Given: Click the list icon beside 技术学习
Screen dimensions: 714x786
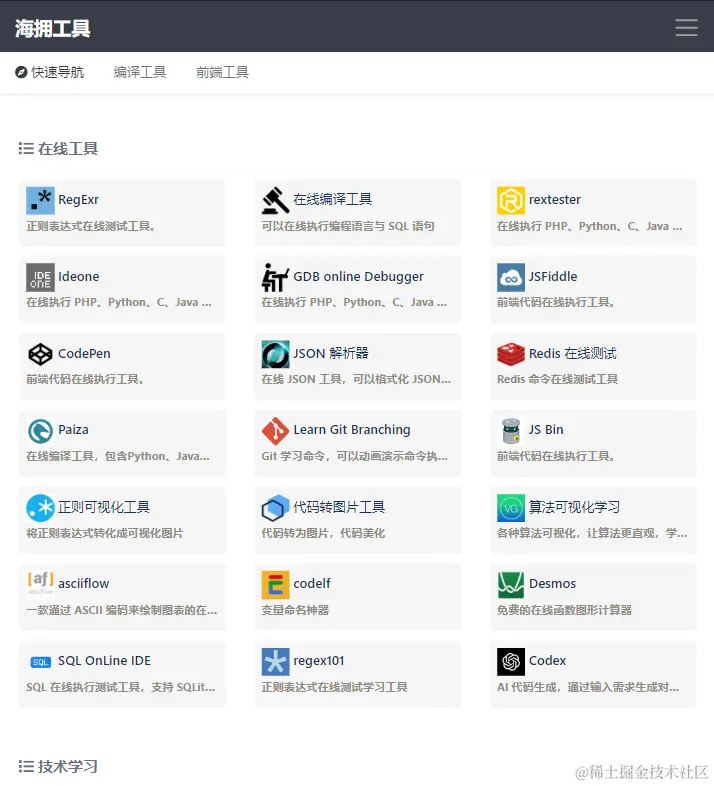Looking at the screenshot, I should (26, 766).
